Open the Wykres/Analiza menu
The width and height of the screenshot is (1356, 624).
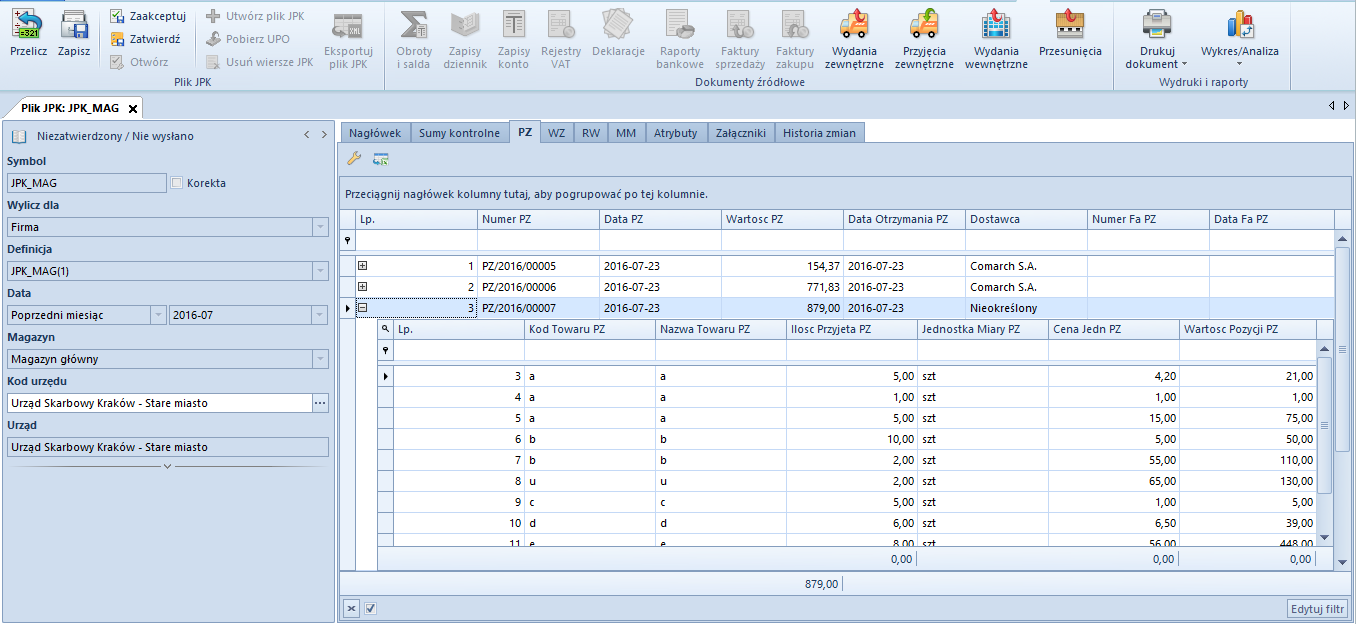(1240, 40)
